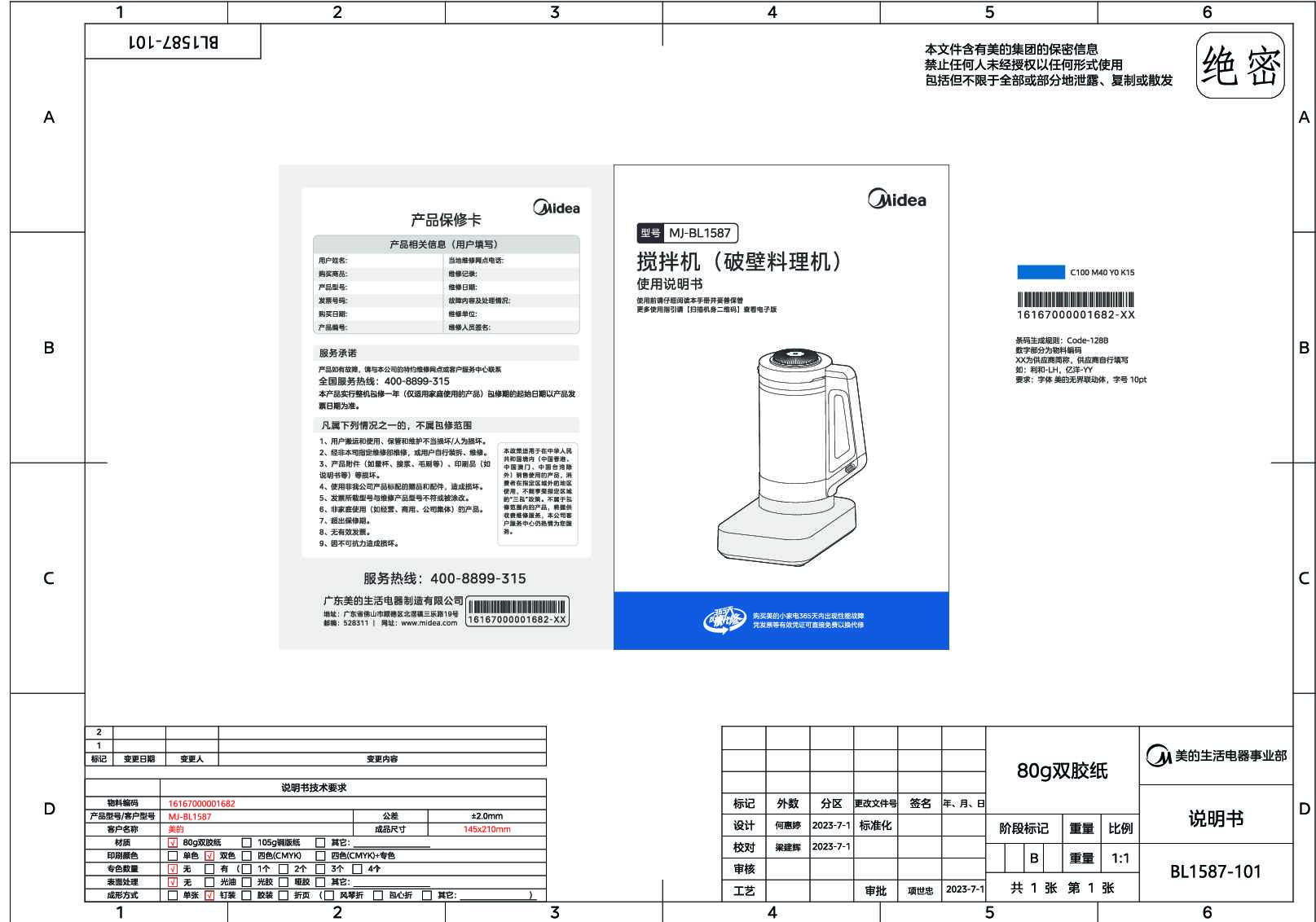Click the 凡属下列情况之一的，不属包修范围 heading
This screenshot has width=1316, height=922.
(x=396, y=425)
